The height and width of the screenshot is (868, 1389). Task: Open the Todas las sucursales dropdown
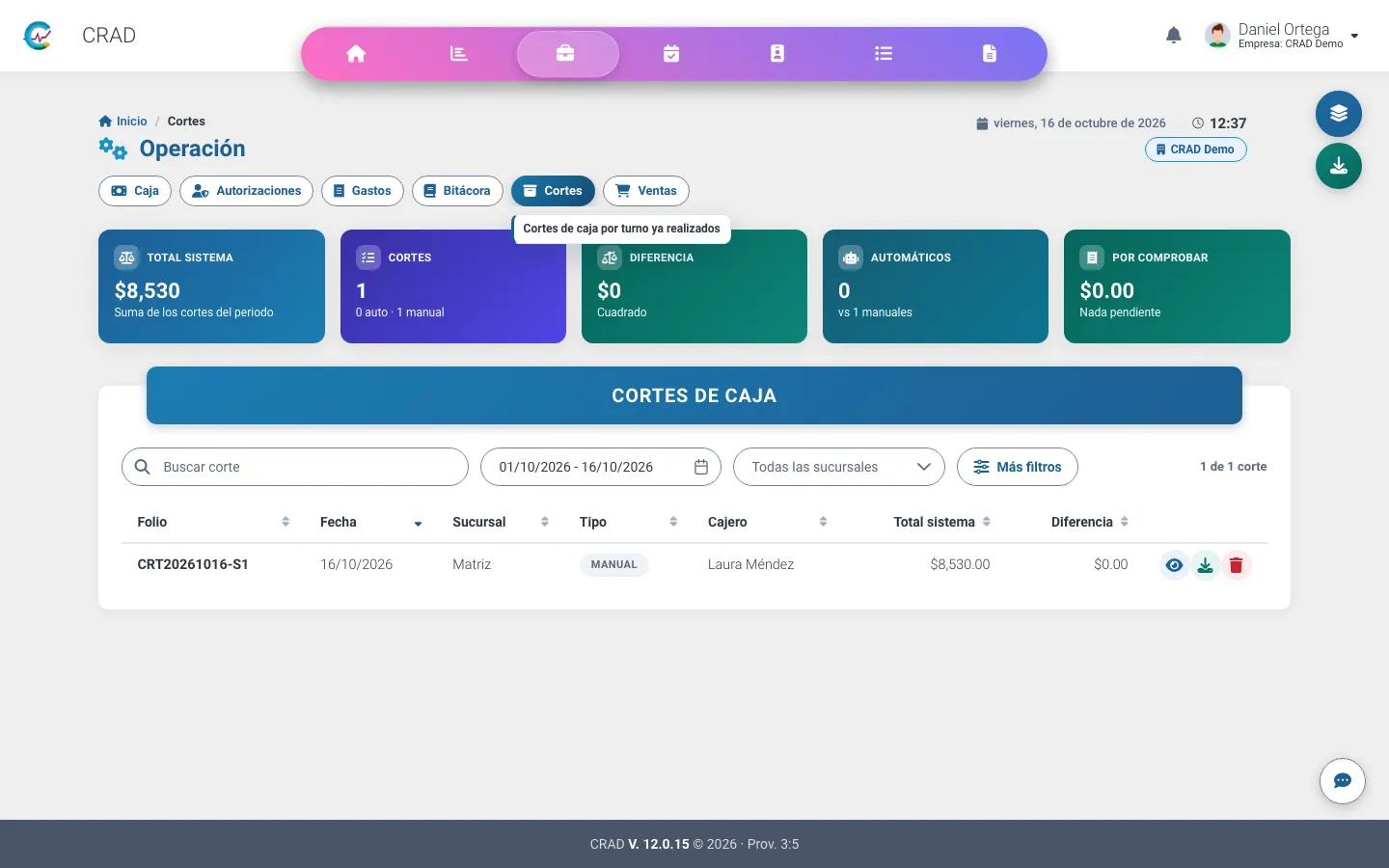click(839, 467)
